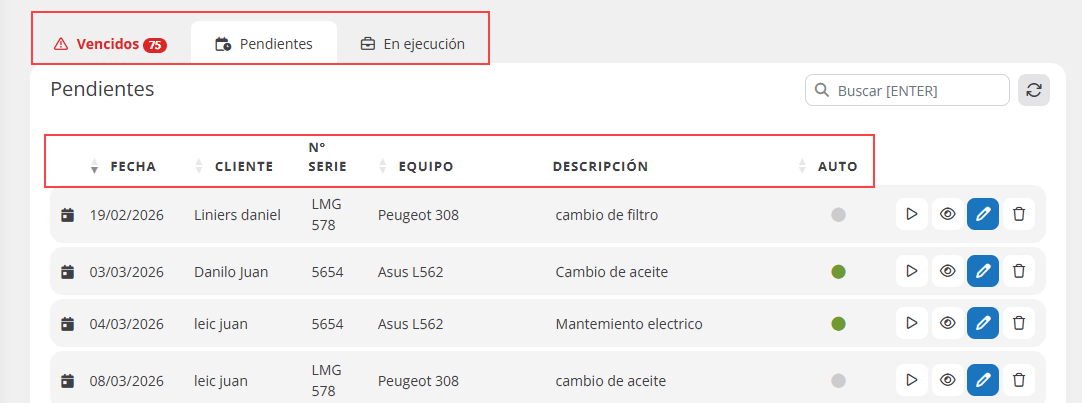Sort the table by Fecha column
Image resolution: width=1082 pixels, height=403 pixels.
(132, 167)
